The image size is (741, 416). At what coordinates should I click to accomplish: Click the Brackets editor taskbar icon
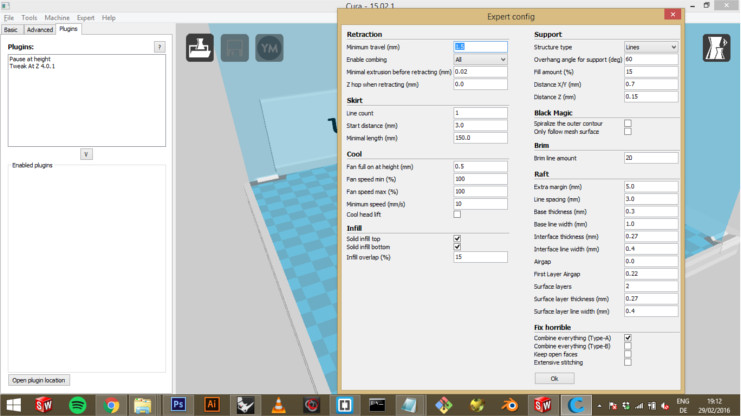pos(344,405)
